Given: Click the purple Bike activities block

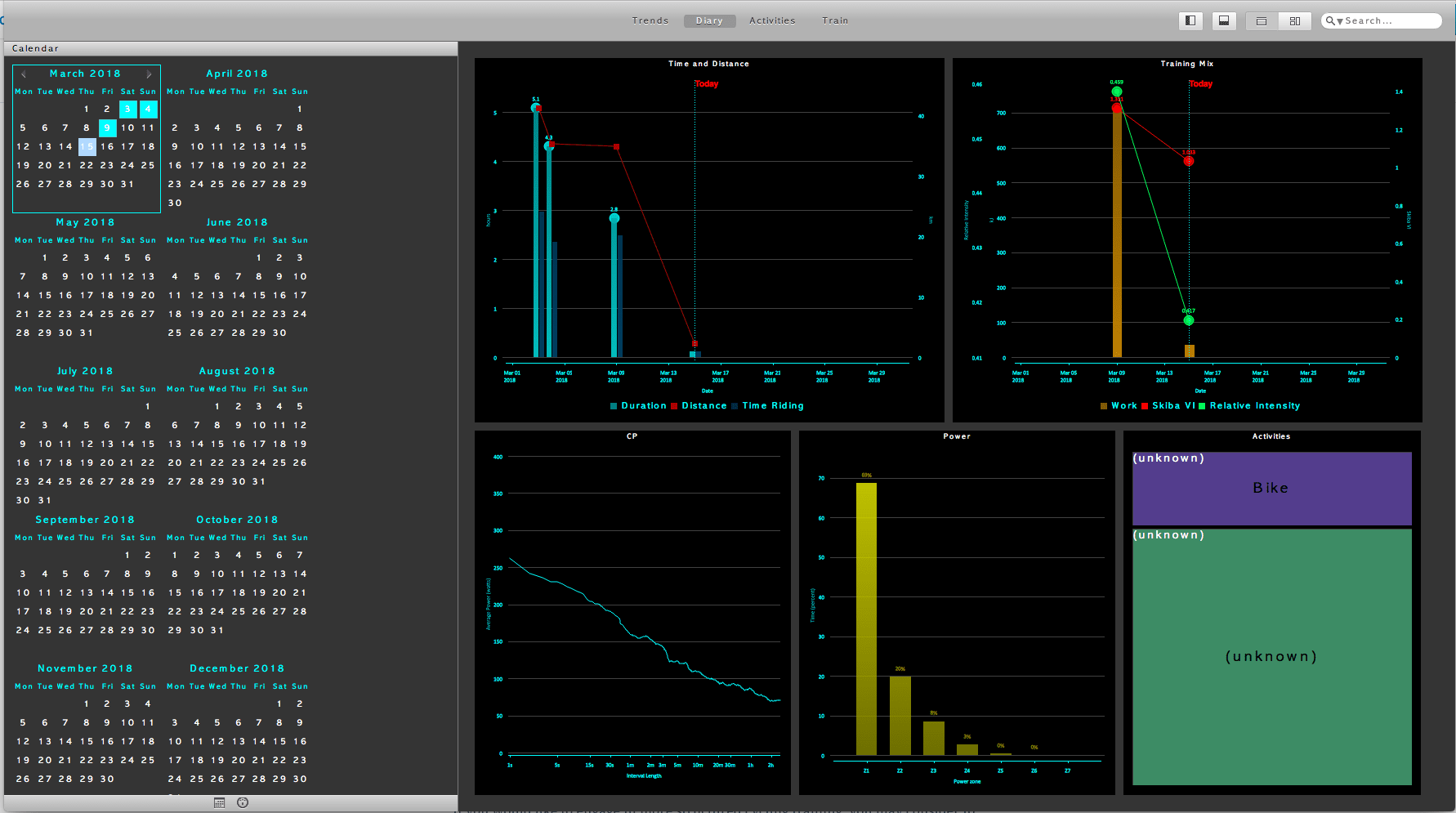Looking at the screenshot, I should point(1271,489).
